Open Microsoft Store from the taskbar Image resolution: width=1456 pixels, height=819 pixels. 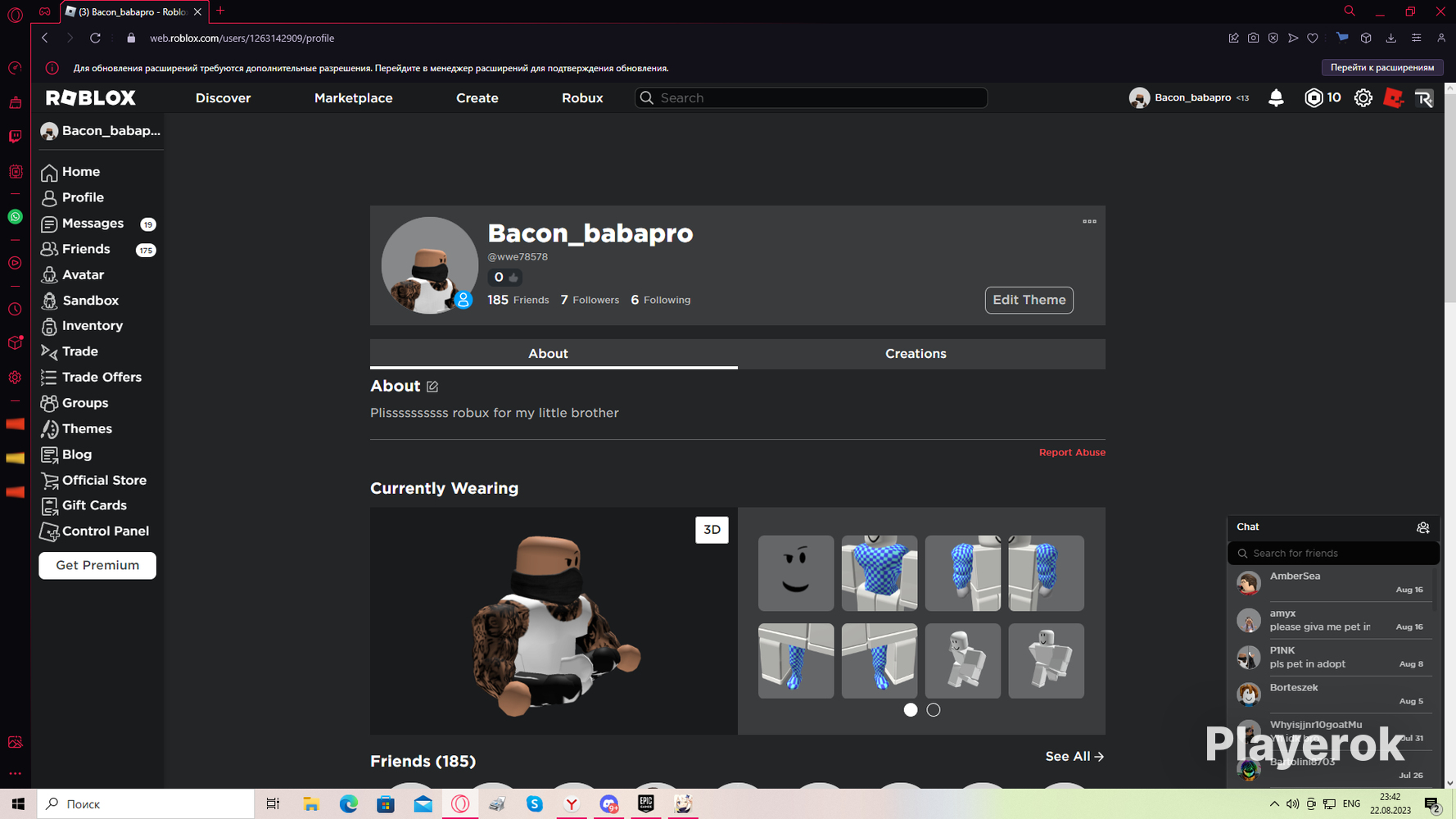[x=386, y=804]
